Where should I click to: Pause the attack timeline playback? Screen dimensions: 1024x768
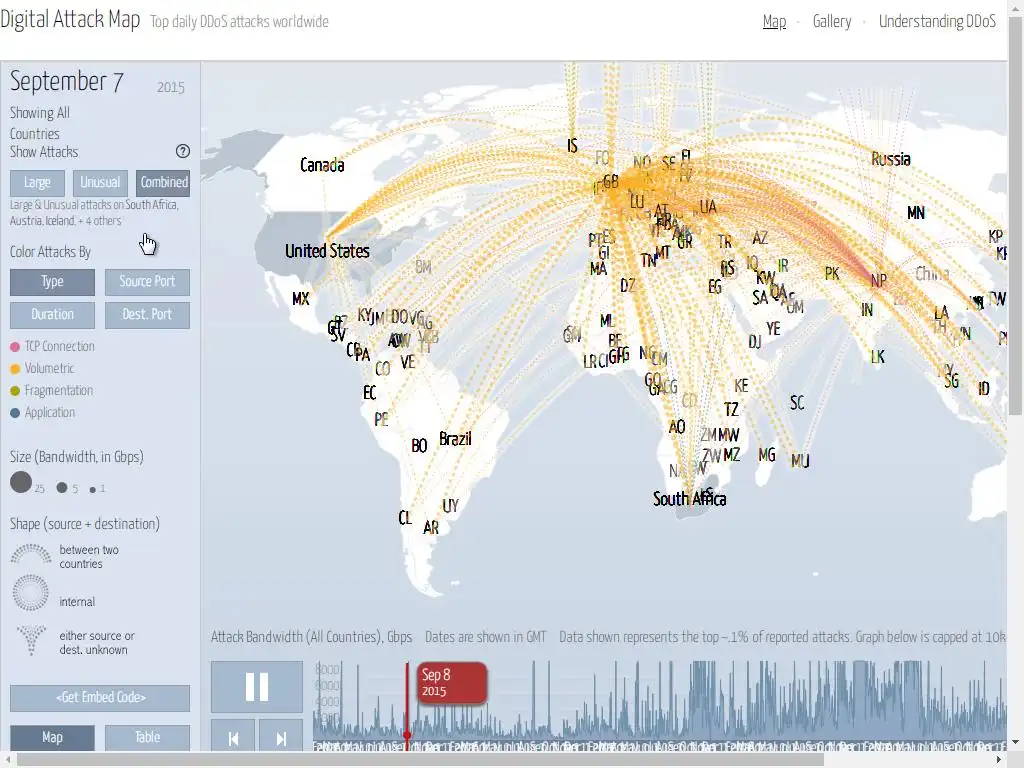tap(257, 686)
